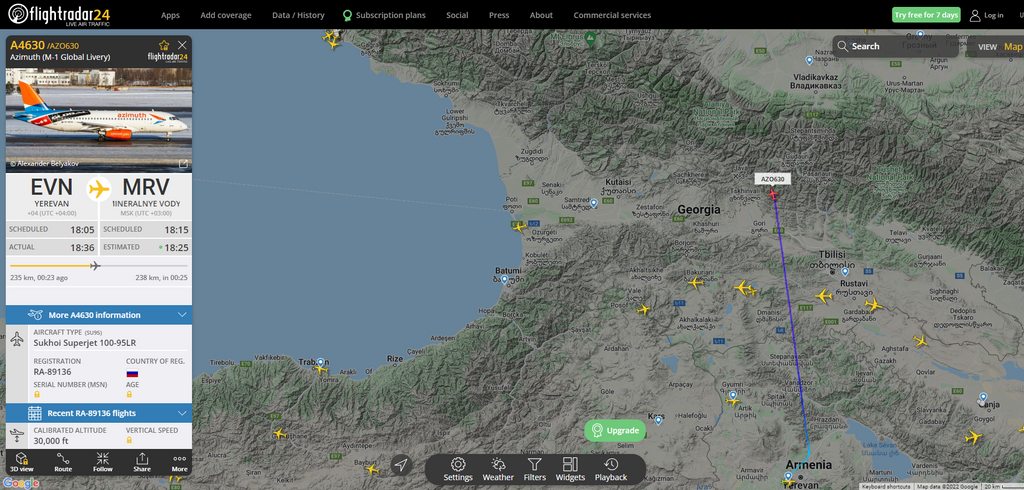Click EVN Yerevan origin airport
1024x490 pixels.
click(52, 193)
